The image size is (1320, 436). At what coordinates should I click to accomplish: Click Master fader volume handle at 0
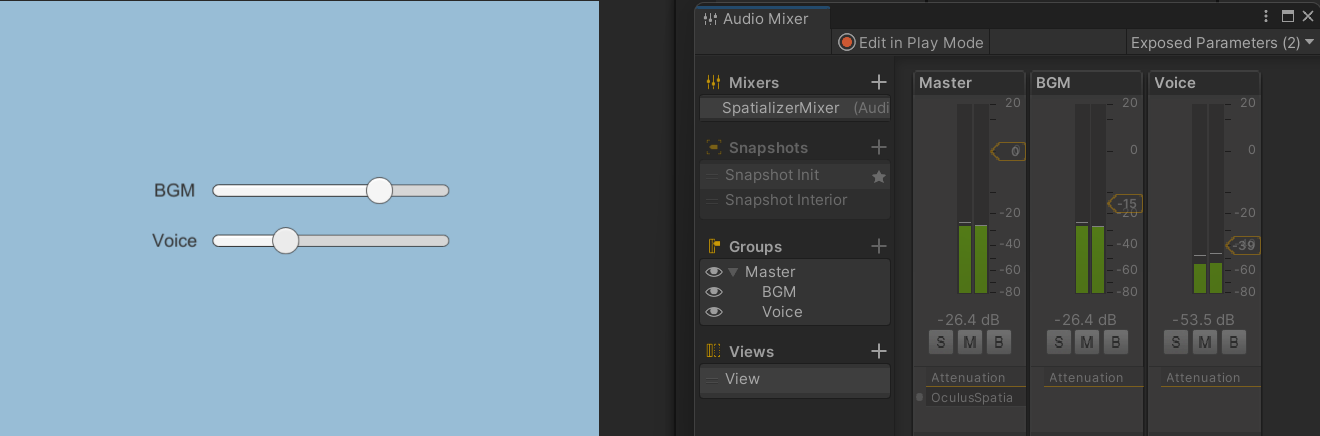click(x=1008, y=151)
